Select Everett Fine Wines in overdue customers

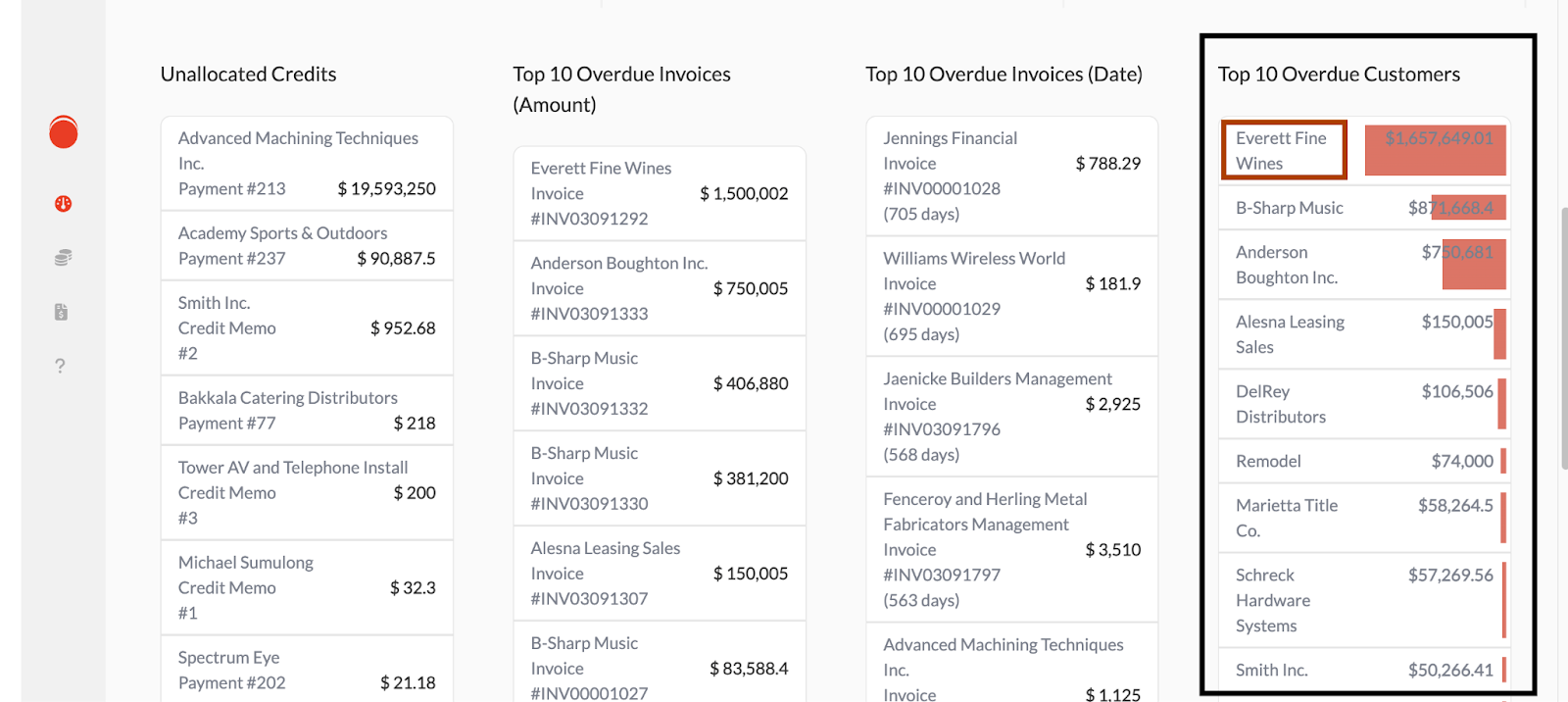tap(1284, 151)
